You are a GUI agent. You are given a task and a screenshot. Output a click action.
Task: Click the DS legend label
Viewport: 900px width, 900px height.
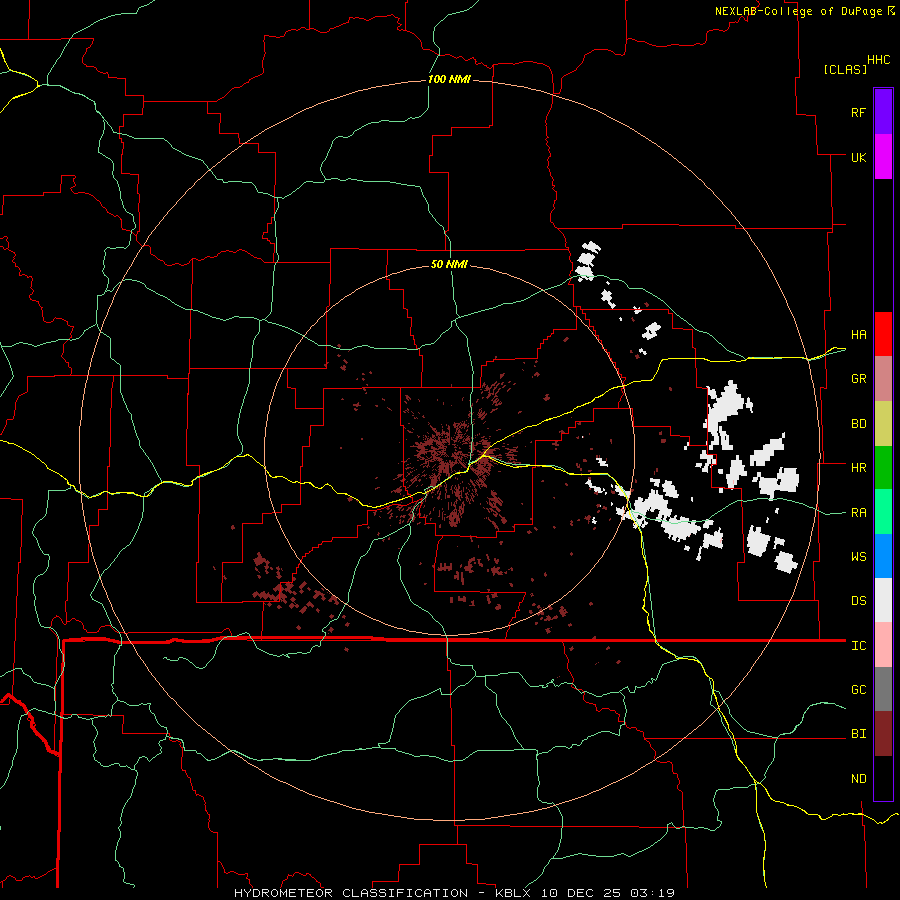858,601
